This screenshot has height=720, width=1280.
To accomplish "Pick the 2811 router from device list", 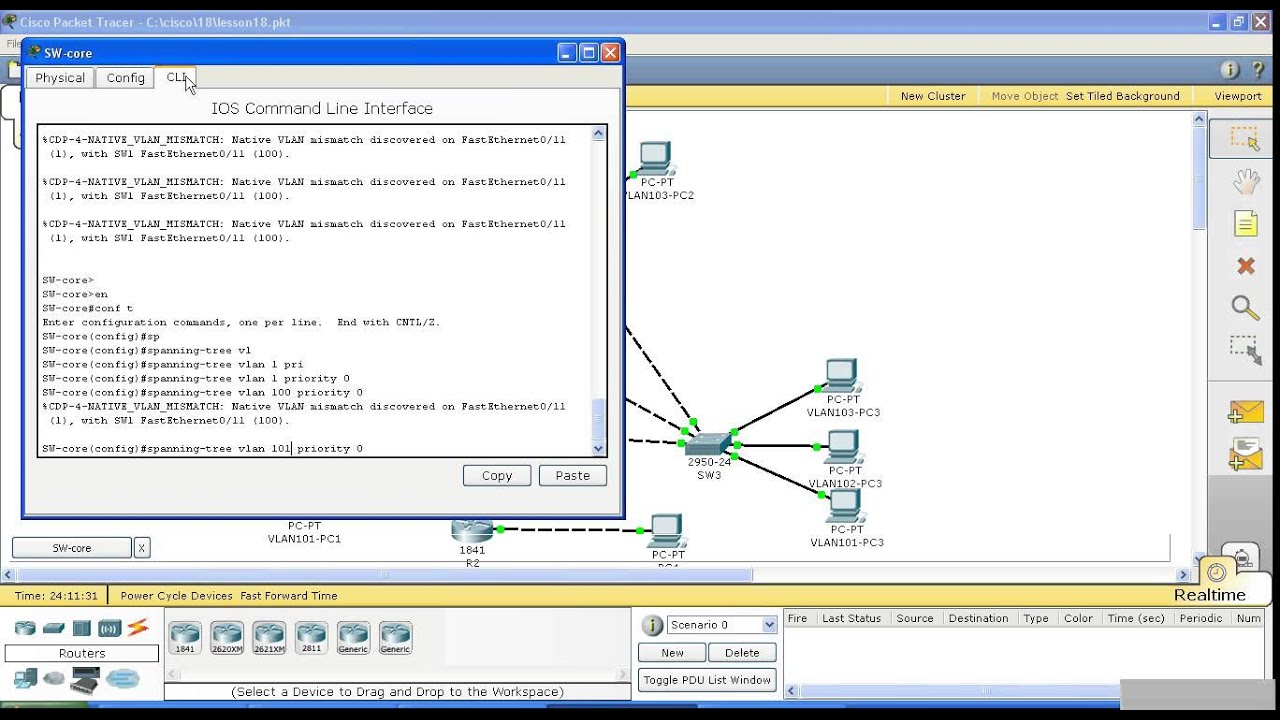I will coord(311,637).
